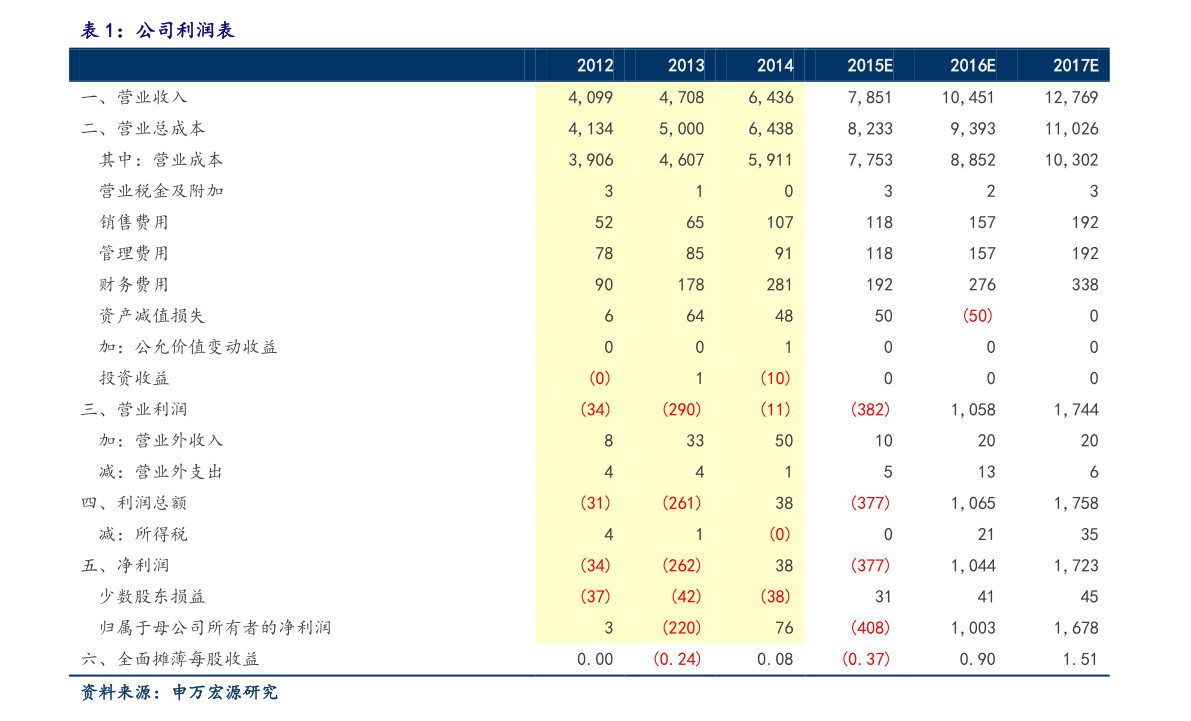This screenshot has height=721, width=1191.
Task: Click the row label '减:营业外支出'
Action: pyautogui.click(x=161, y=471)
